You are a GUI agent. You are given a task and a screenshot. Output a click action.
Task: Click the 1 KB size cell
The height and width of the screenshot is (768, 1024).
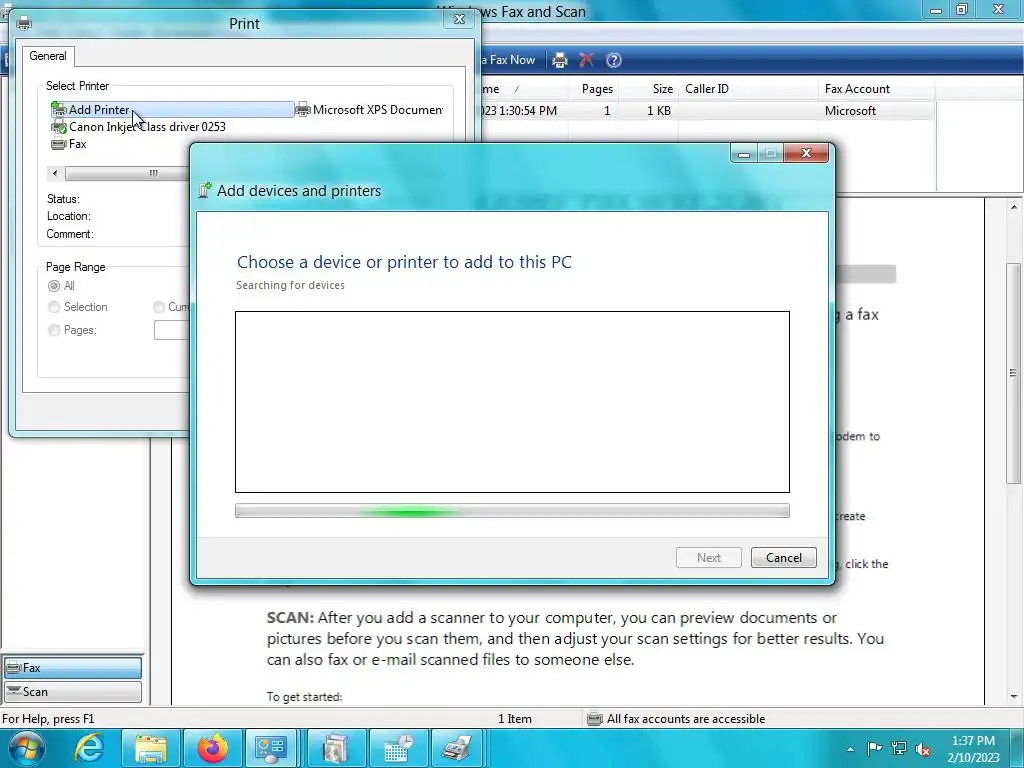[x=658, y=111]
